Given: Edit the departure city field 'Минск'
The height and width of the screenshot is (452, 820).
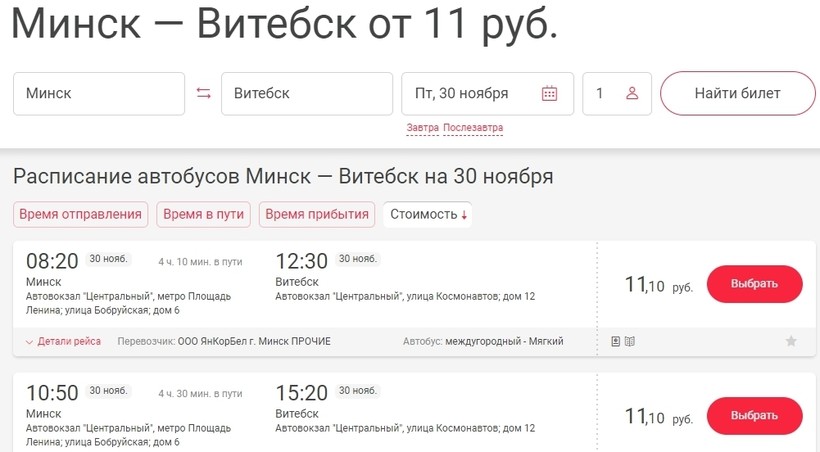Looking at the screenshot, I should coord(98,94).
